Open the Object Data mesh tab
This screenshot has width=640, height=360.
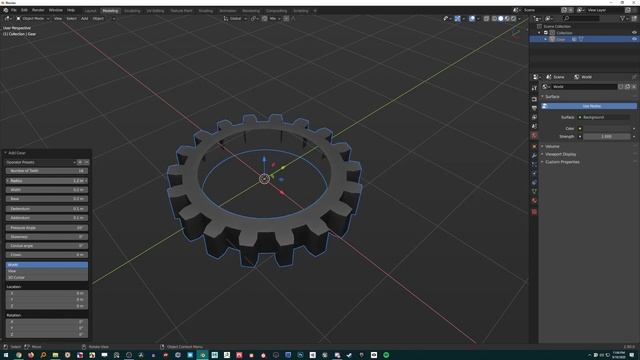[534, 191]
